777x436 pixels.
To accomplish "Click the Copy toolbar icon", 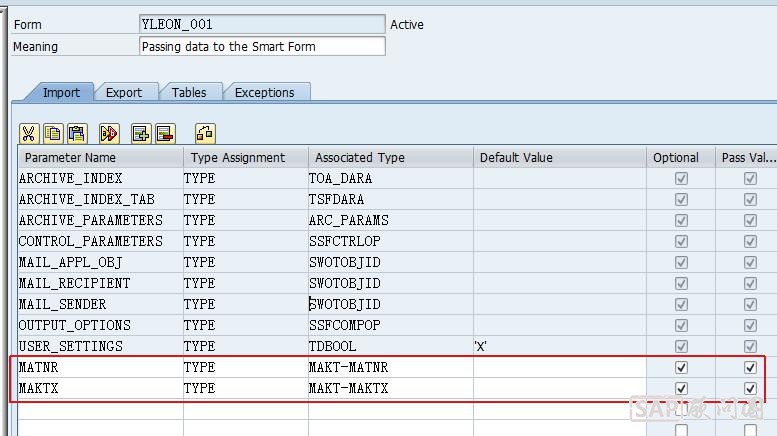I will (x=53, y=133).
